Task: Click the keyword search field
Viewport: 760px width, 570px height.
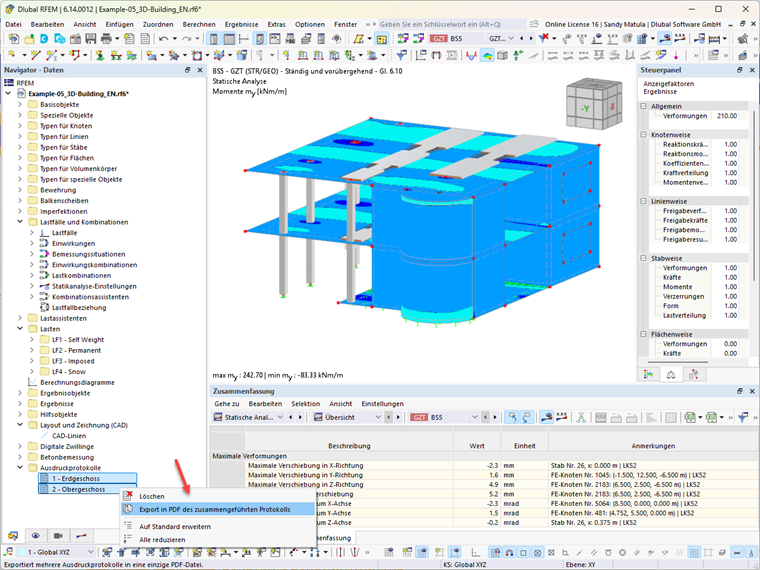Action: pyautogui.click(x=452, y=24)
